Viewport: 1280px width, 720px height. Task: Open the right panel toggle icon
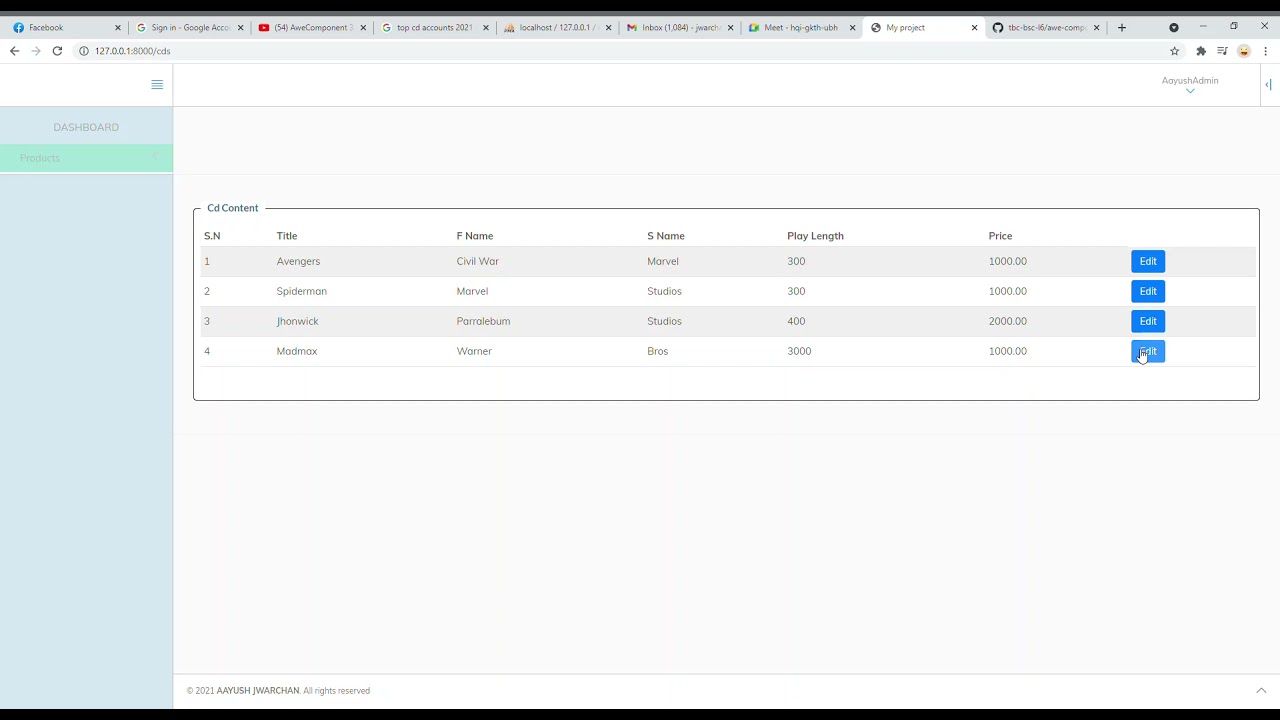coord(1268,85)
